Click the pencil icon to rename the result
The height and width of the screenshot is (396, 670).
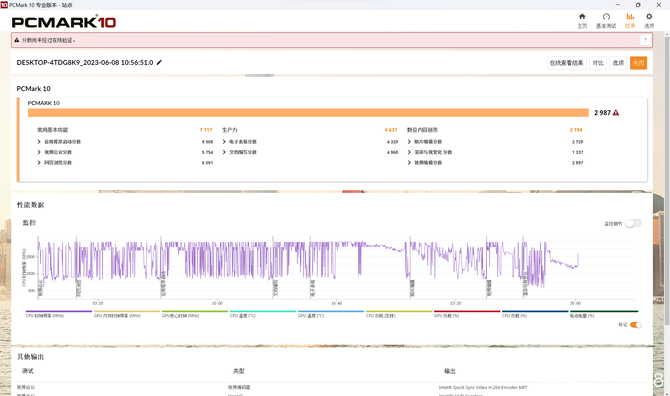click(x=159, y=62)
